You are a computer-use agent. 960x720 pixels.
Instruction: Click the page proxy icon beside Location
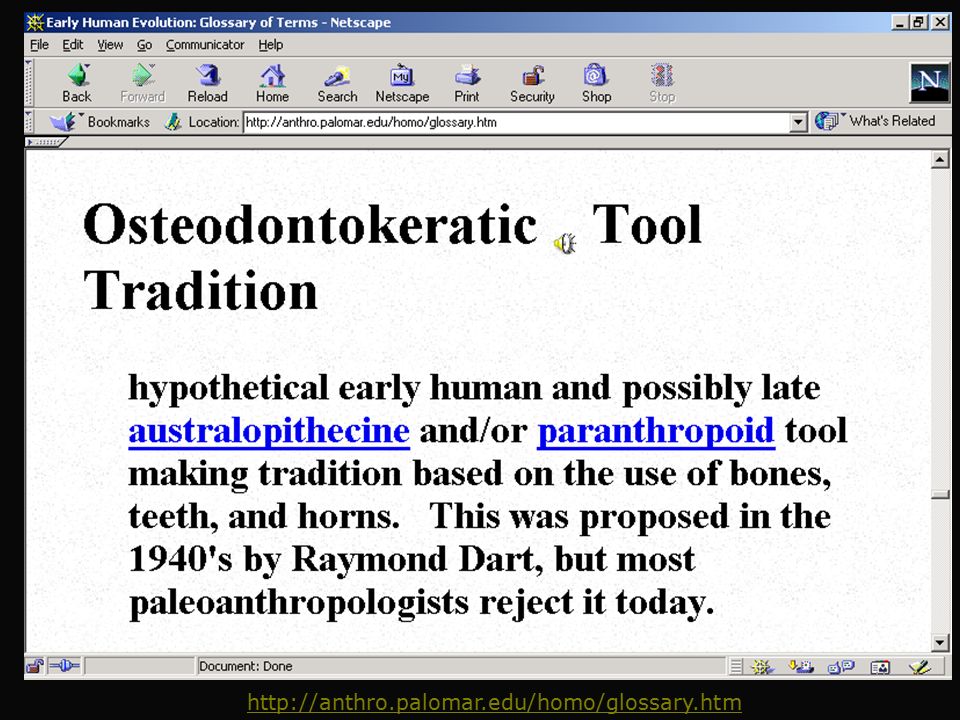(x=173, y=122)
